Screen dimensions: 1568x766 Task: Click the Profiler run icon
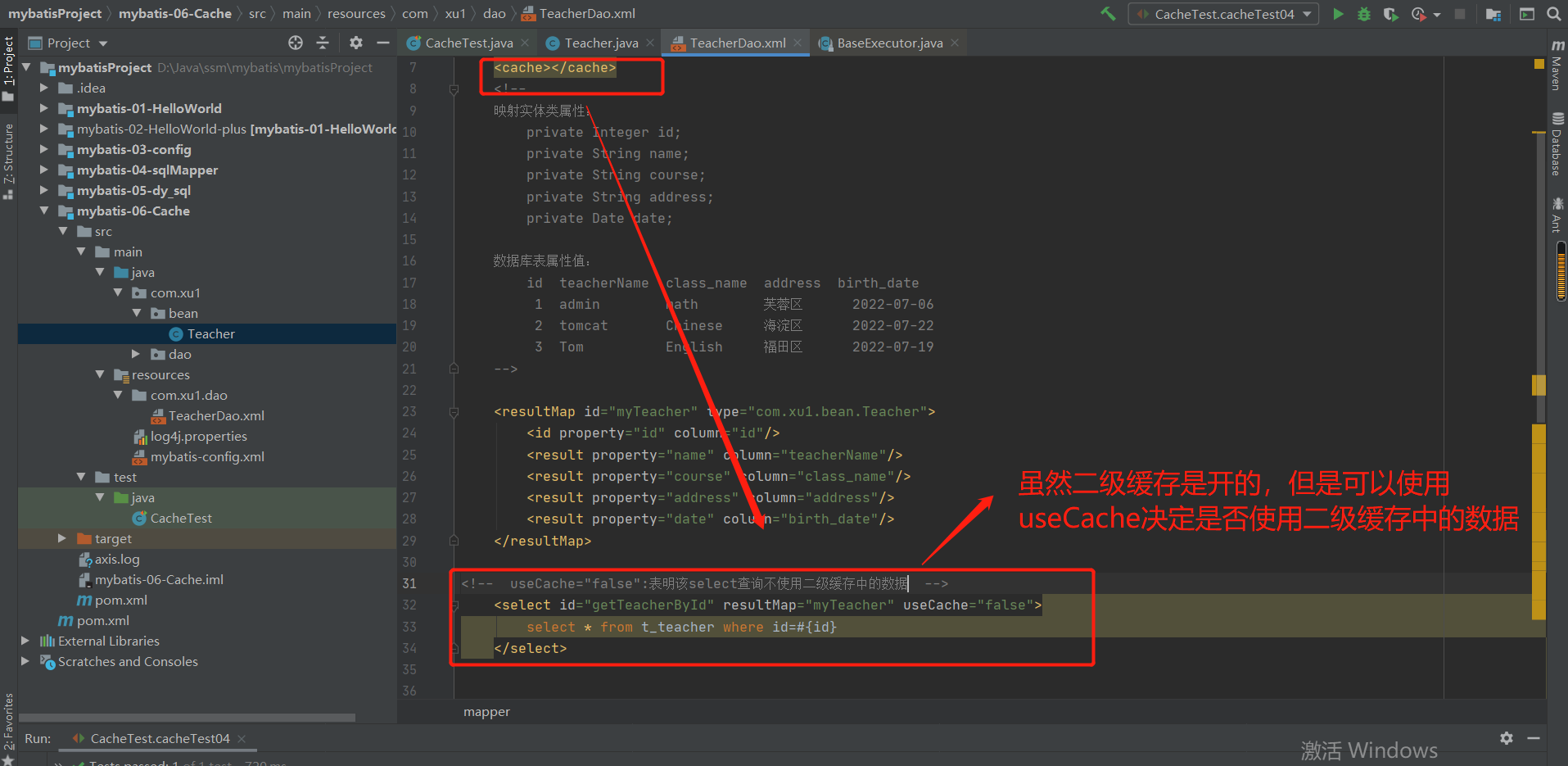click(x=1419, y=14)
